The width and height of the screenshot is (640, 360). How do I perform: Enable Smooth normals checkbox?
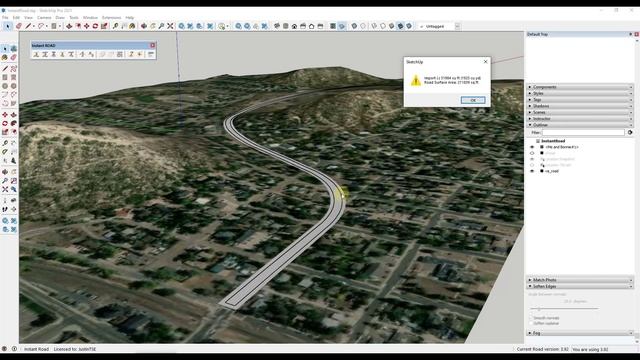531,318
